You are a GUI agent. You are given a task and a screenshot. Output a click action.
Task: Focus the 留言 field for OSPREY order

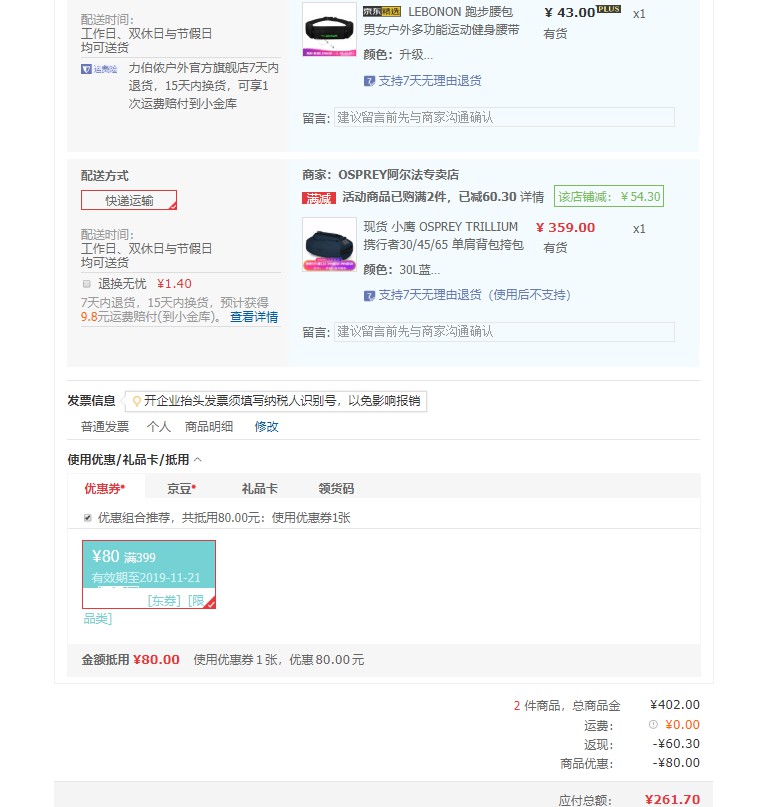[x=504, y=332]
